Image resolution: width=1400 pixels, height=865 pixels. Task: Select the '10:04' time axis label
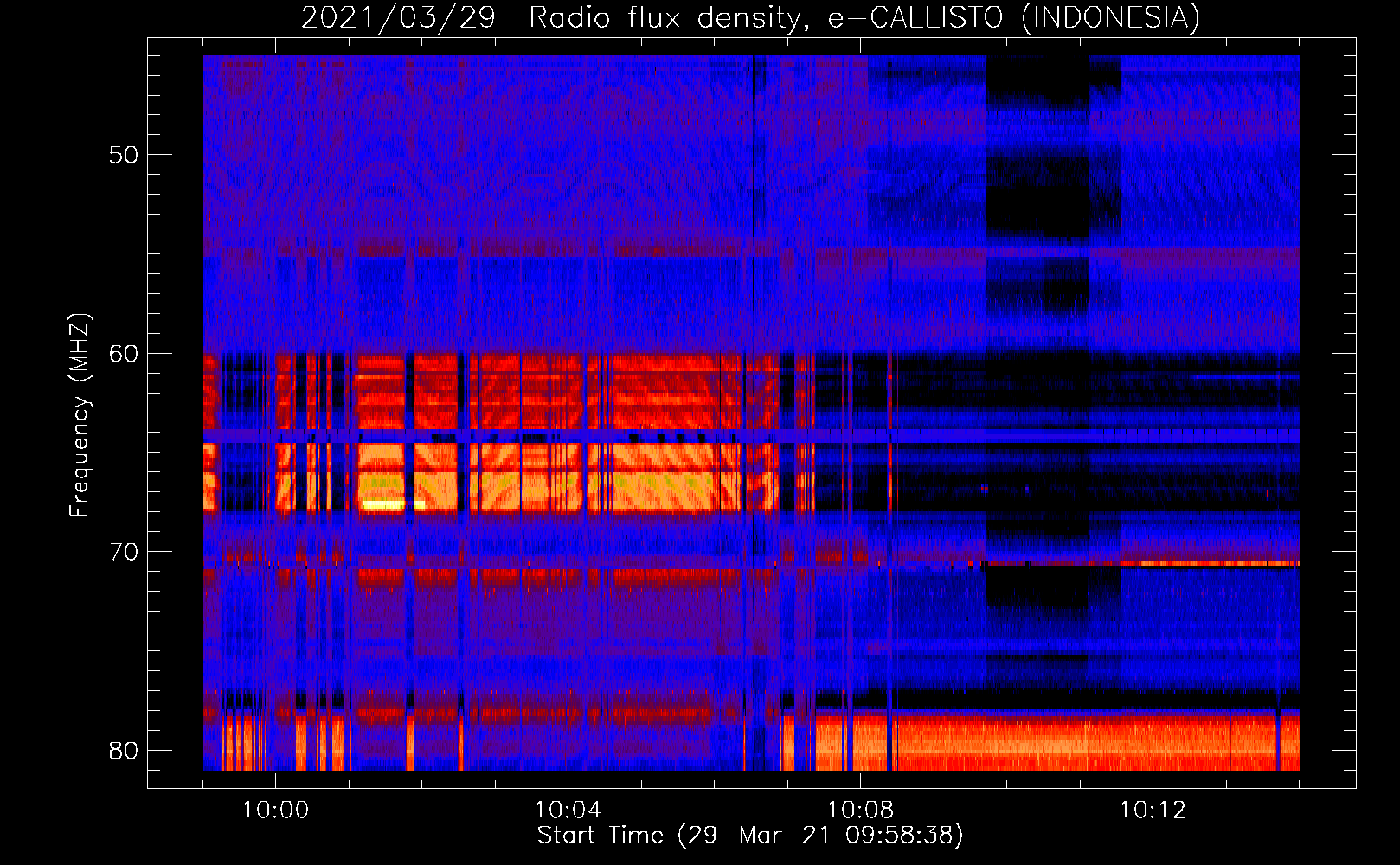coord(568,811)
